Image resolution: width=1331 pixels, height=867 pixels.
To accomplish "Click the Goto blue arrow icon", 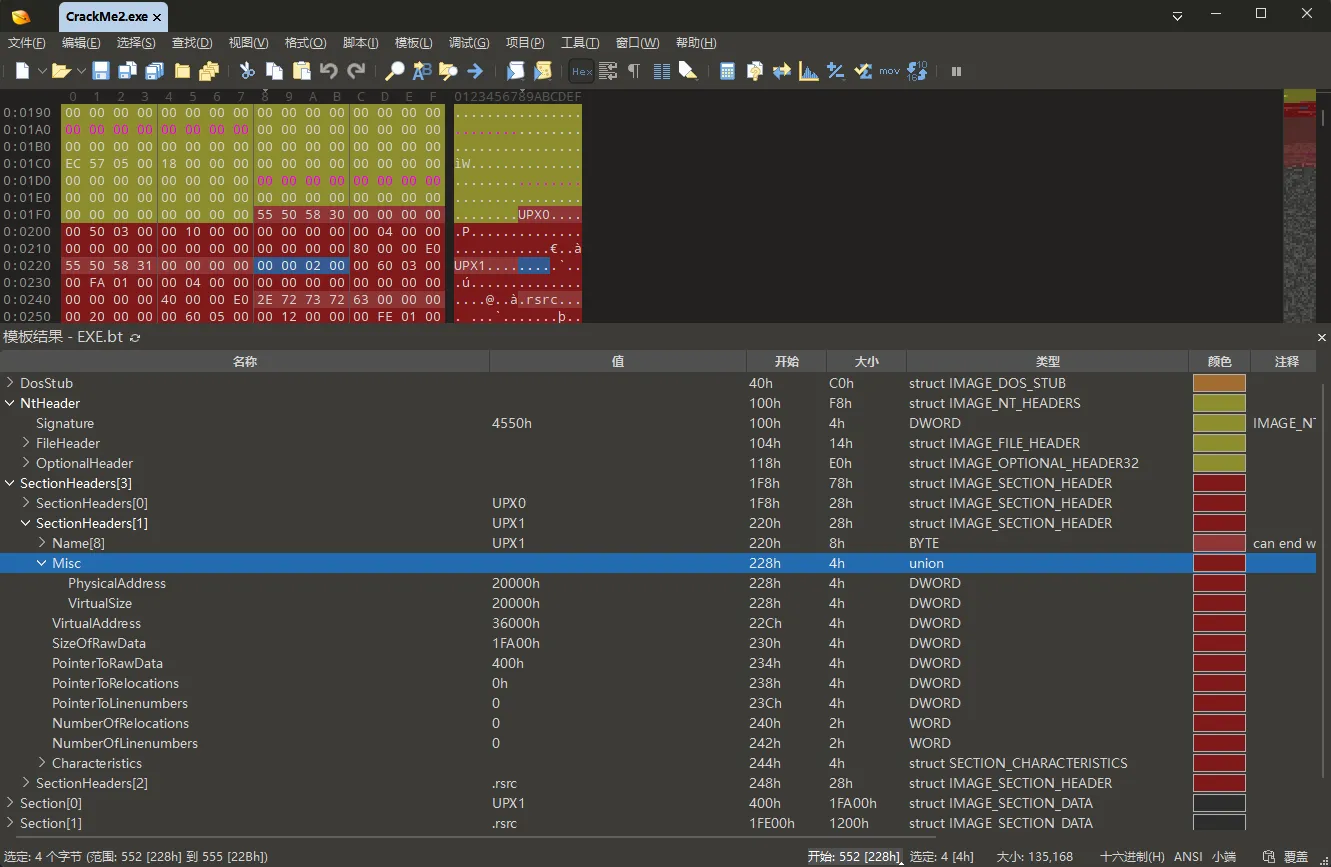I will (475, 71).
